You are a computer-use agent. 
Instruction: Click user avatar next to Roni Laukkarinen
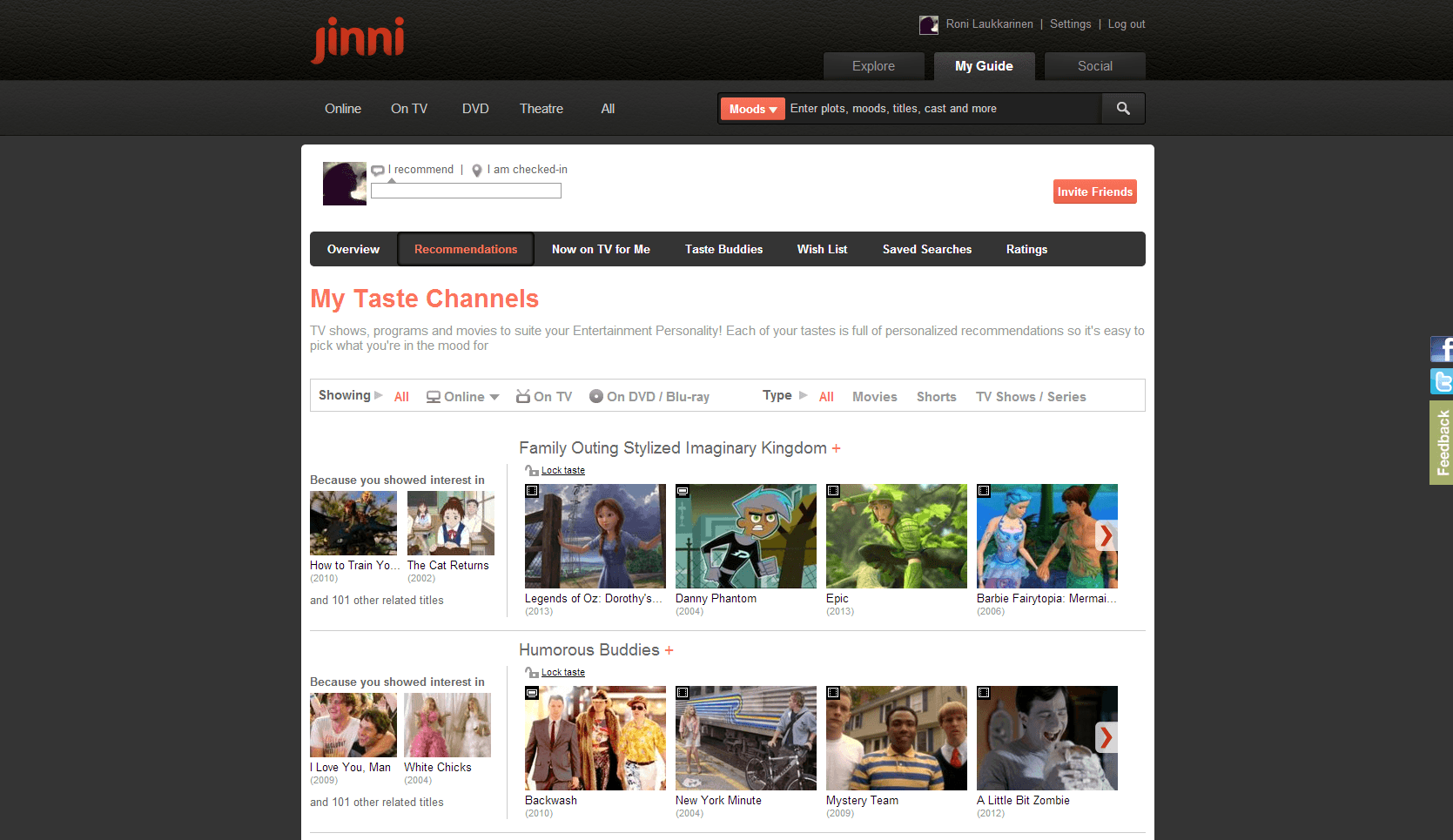point(929,24)
